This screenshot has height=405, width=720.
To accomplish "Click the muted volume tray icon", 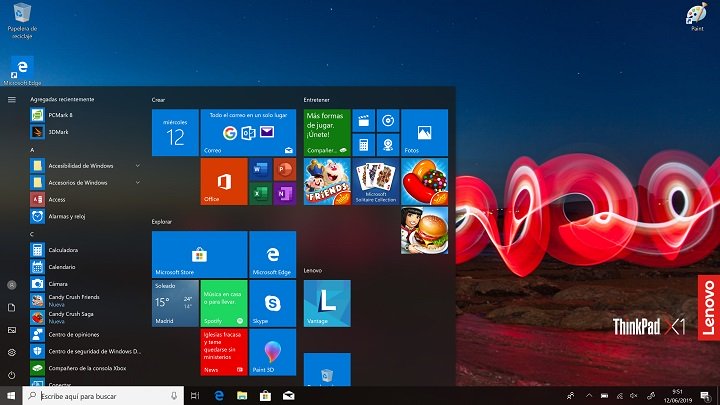I will pyautogui.click(x=634, y=395).
